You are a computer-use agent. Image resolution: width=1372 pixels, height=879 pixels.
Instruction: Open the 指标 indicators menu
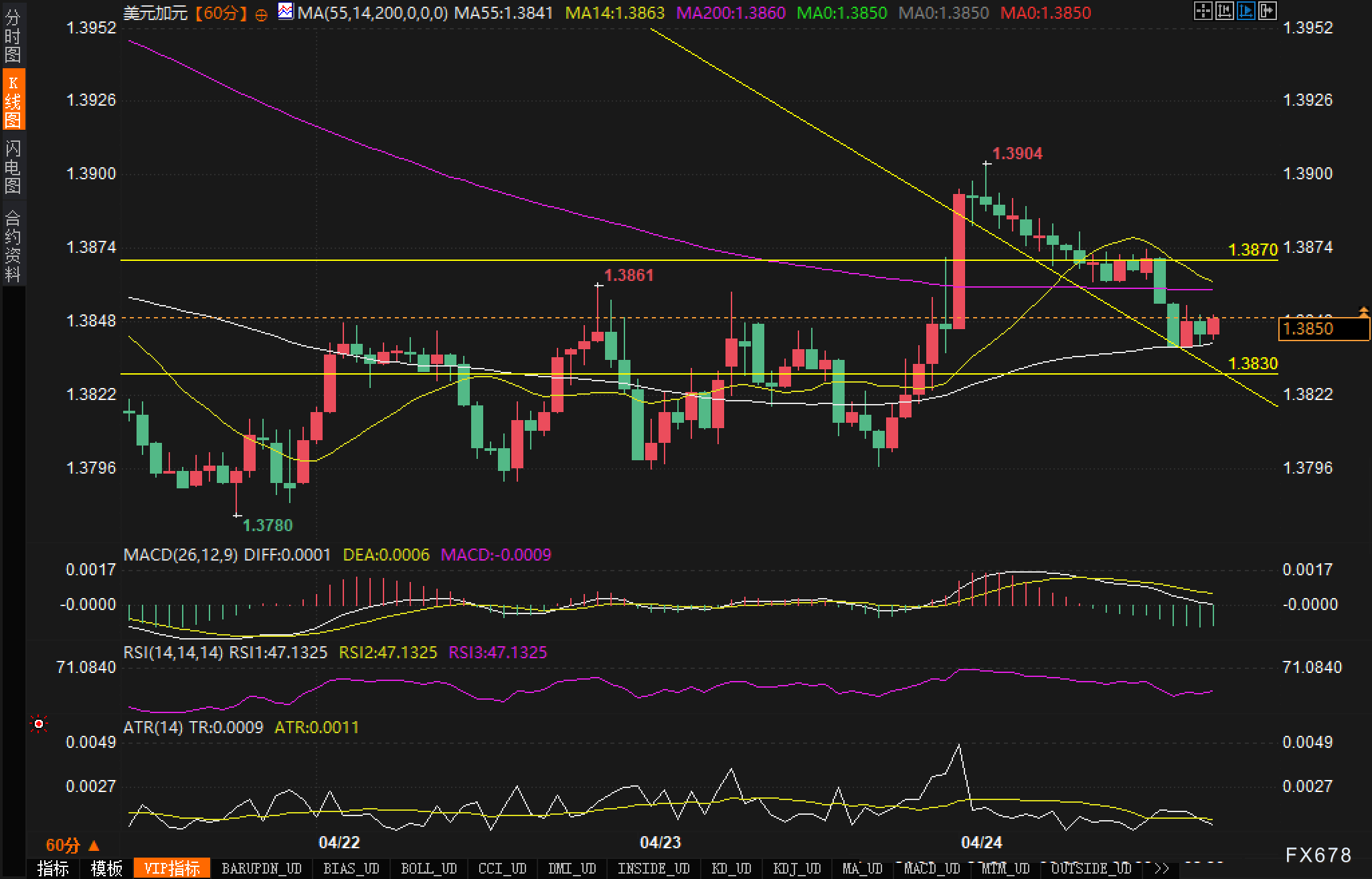tap(54, 869)
